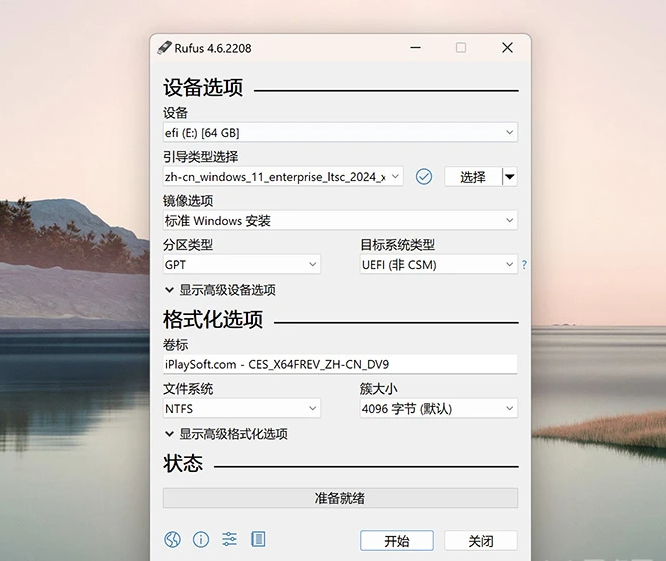
Task: Open the 文件系统 NTFS dropdown
Action: click(242, 408)
